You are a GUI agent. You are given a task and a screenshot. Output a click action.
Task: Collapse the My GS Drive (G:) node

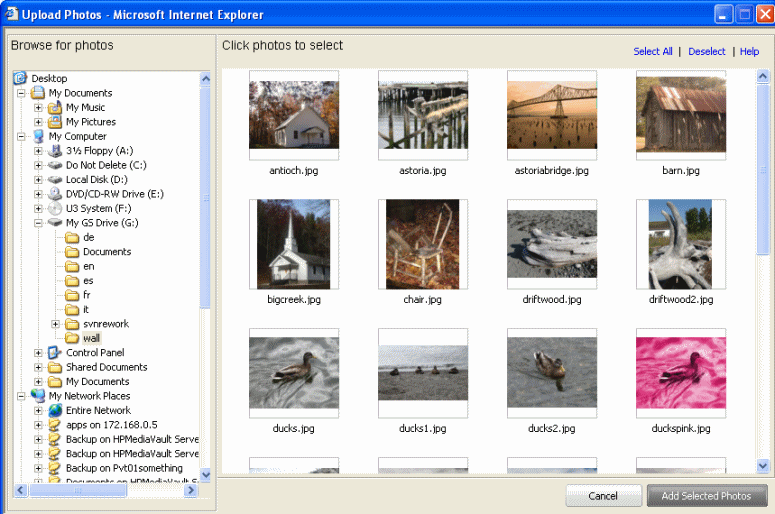(39, 223)
